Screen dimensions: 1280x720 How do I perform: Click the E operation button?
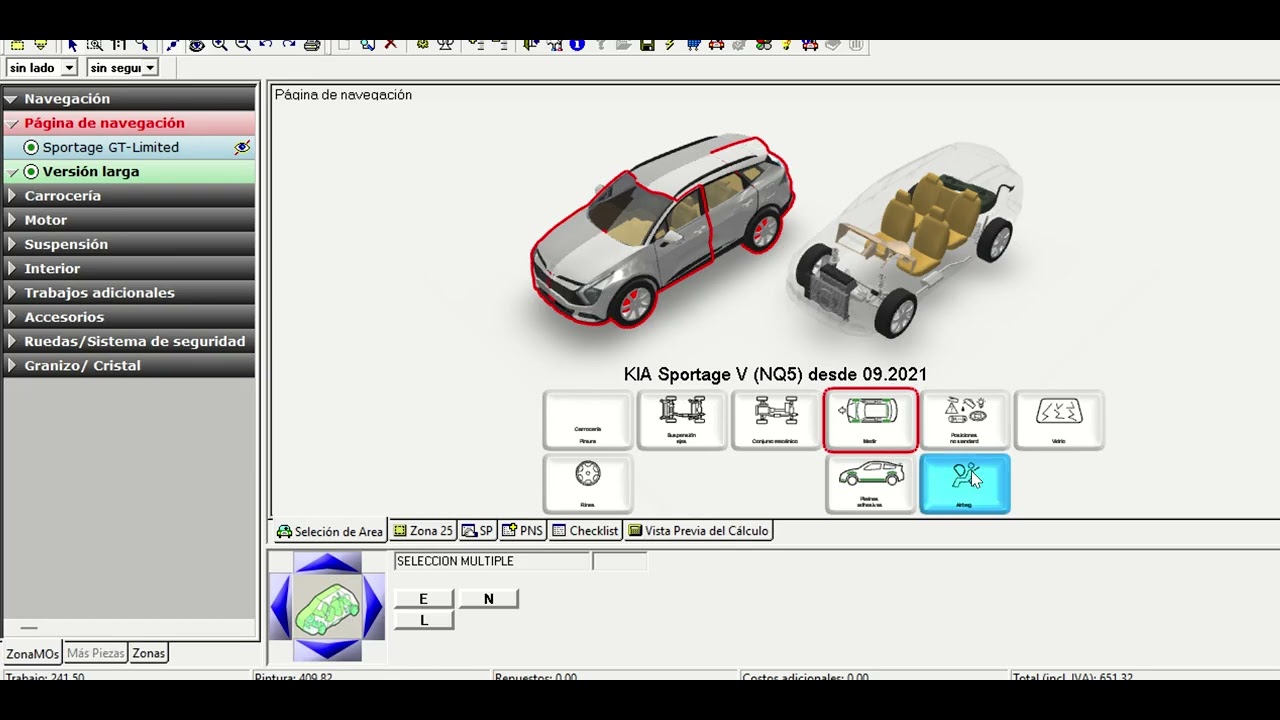pyautogui.click(x=423, y=599)
